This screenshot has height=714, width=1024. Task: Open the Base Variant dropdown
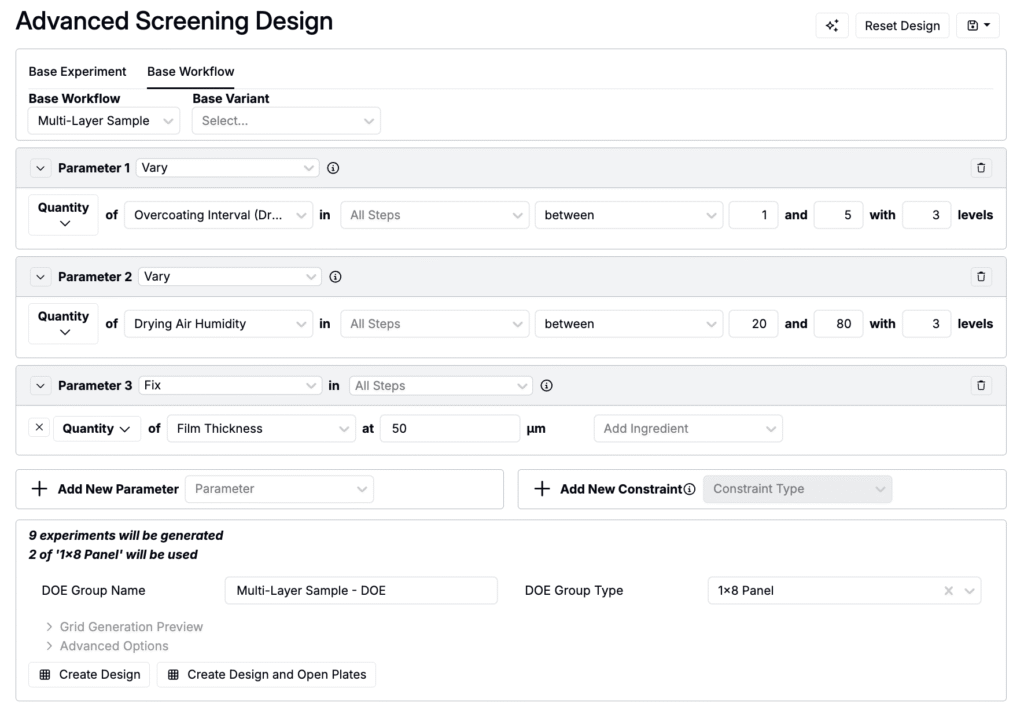286,121
